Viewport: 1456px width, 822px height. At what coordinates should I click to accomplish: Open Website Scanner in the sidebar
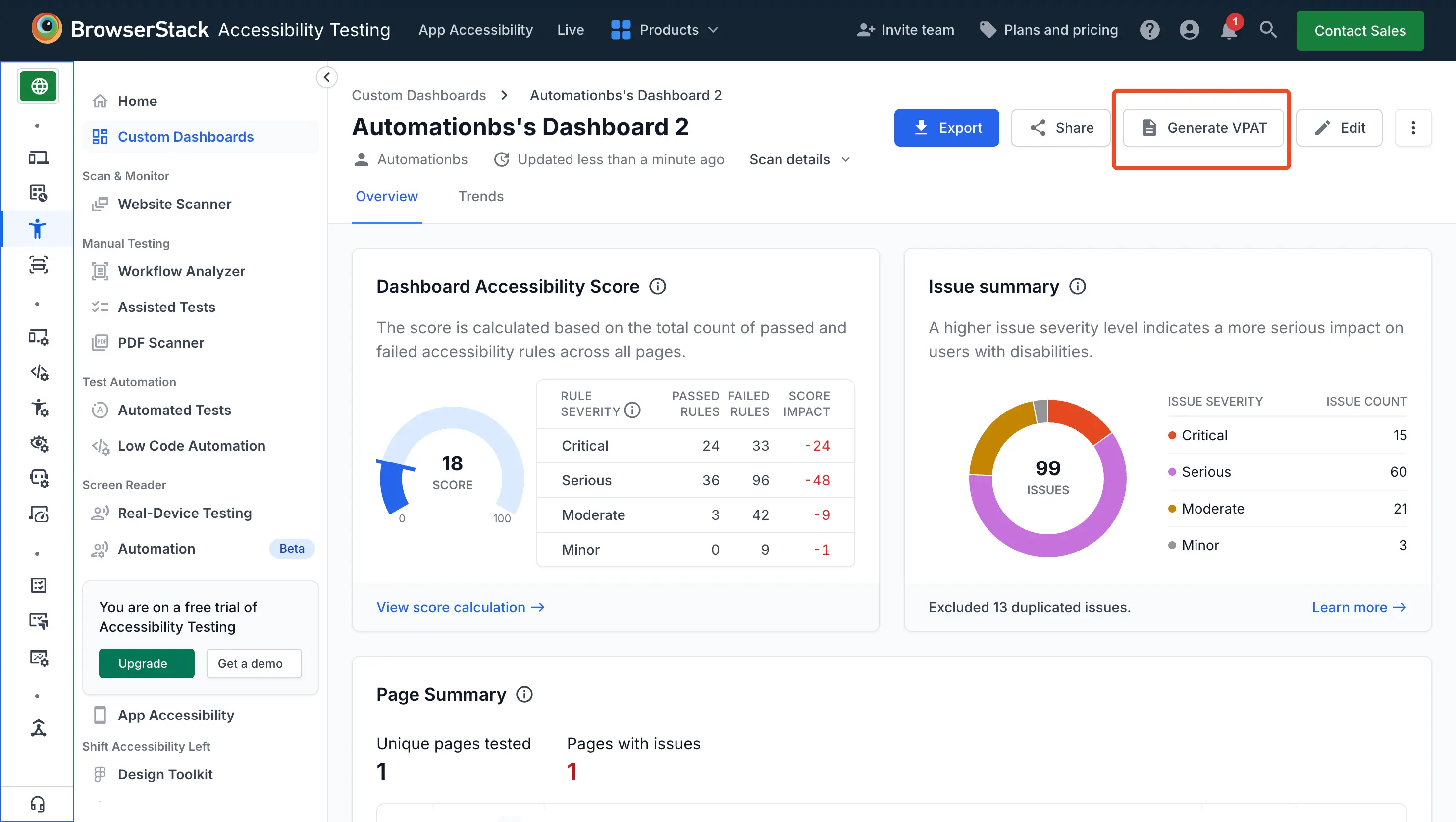200,204
